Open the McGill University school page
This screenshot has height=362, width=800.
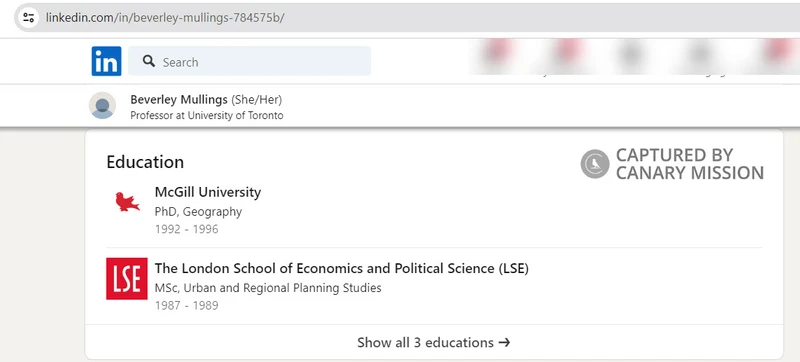click(208, 192)
